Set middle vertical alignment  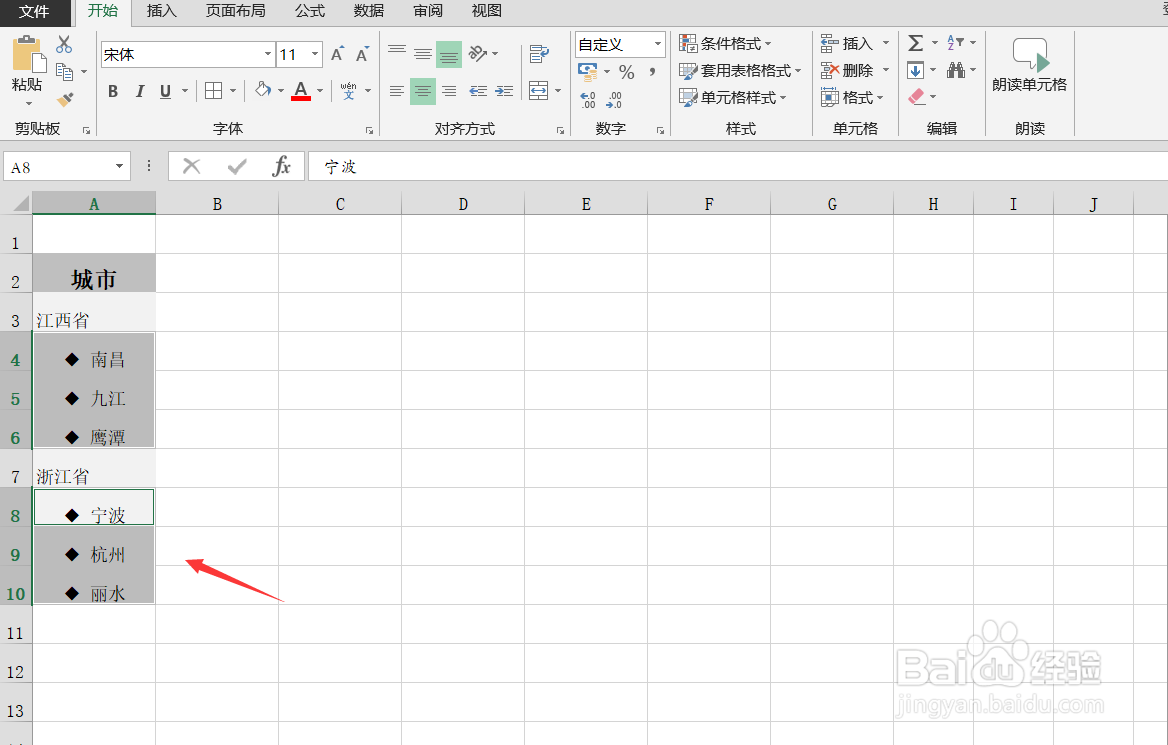(x=423, y=54)
